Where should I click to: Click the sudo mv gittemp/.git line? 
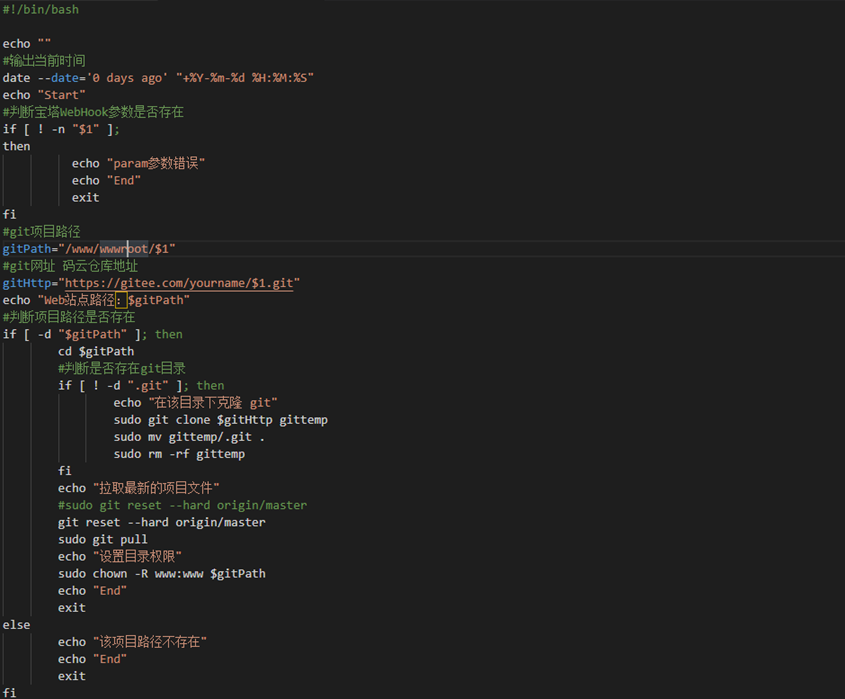coord(189,437)
